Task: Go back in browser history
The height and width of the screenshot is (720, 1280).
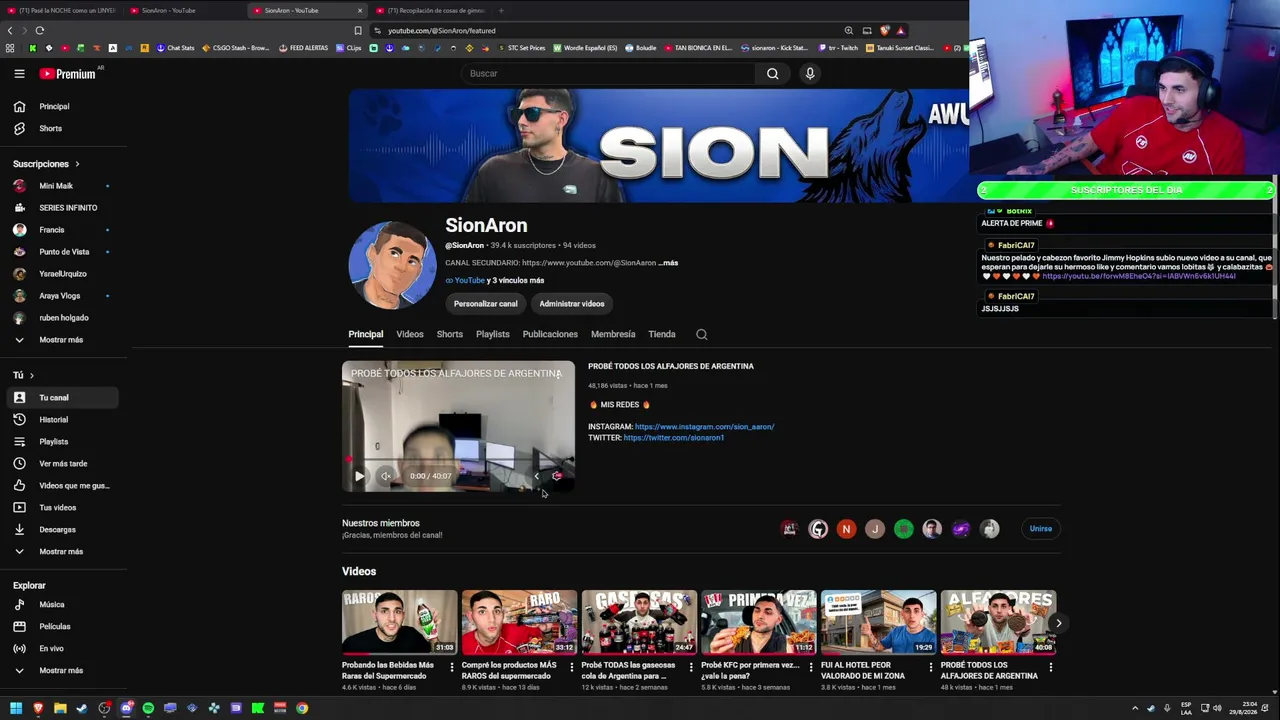Action: coord(10,30)
